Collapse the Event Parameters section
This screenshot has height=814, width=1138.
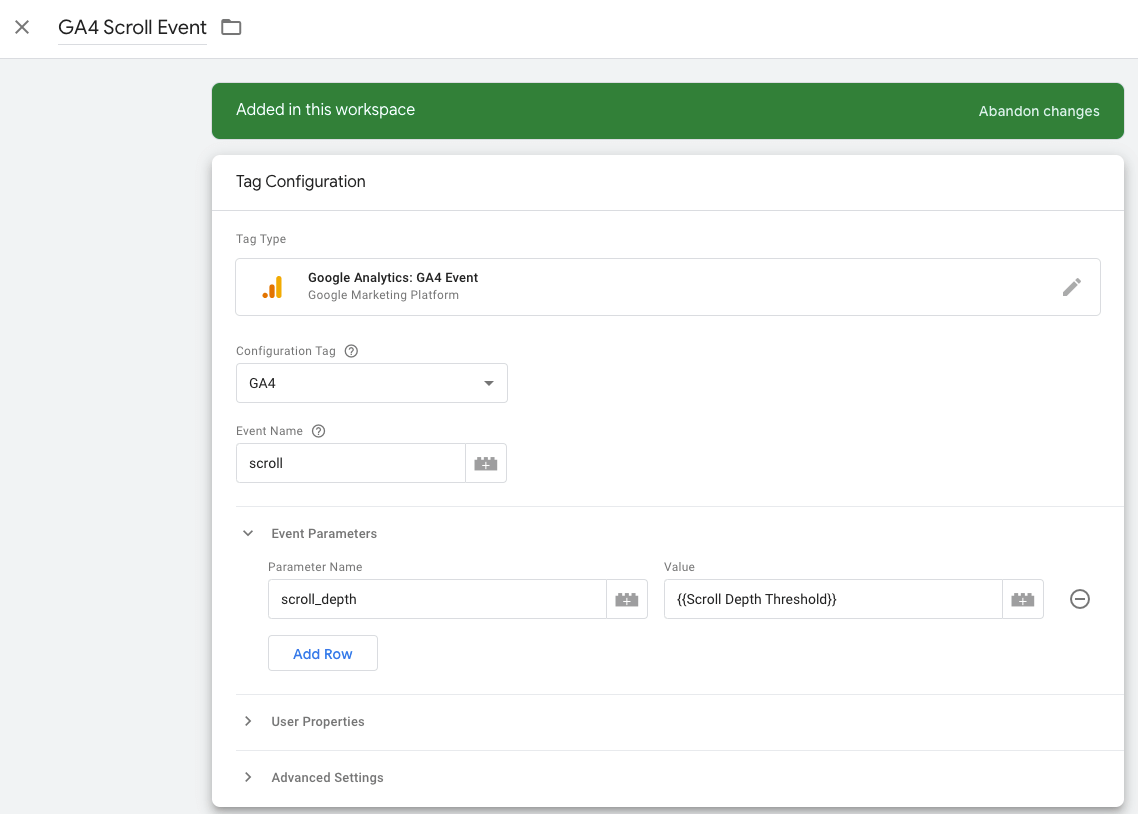249,534
